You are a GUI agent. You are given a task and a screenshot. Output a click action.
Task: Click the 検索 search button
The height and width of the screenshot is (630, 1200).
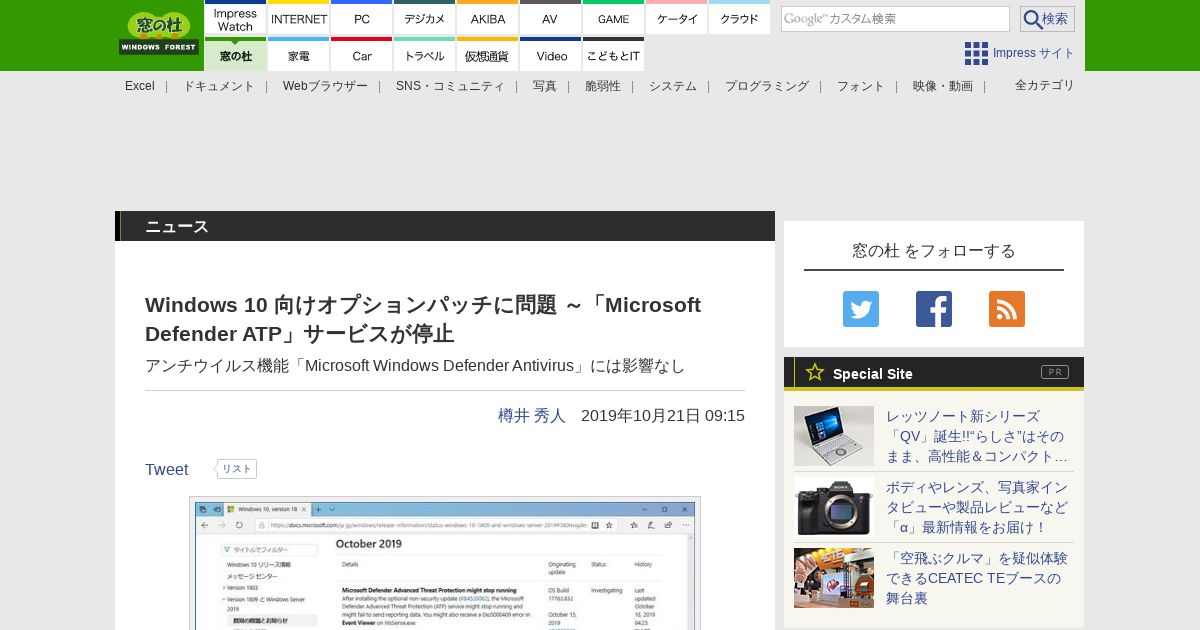[x=1047, y=19]
